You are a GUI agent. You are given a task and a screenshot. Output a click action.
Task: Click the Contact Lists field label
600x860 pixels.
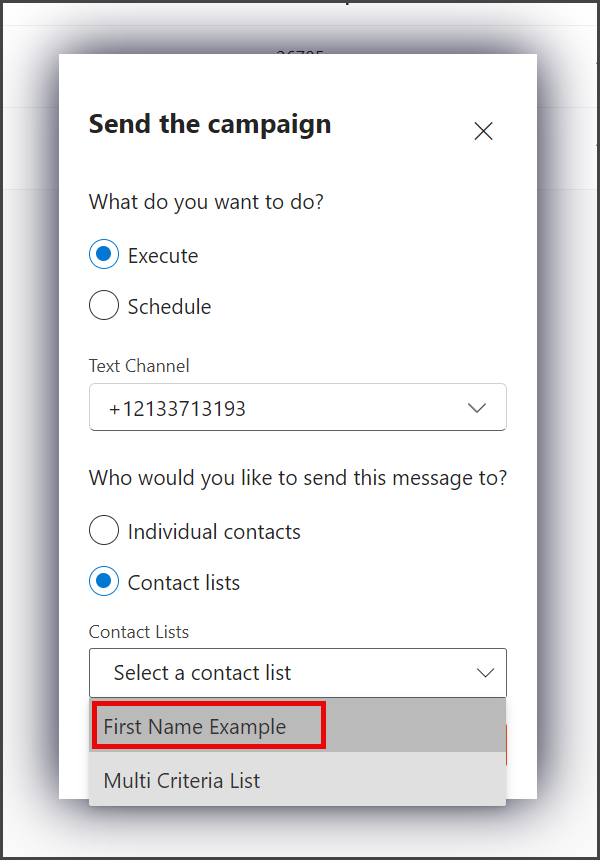coord(139,632)
